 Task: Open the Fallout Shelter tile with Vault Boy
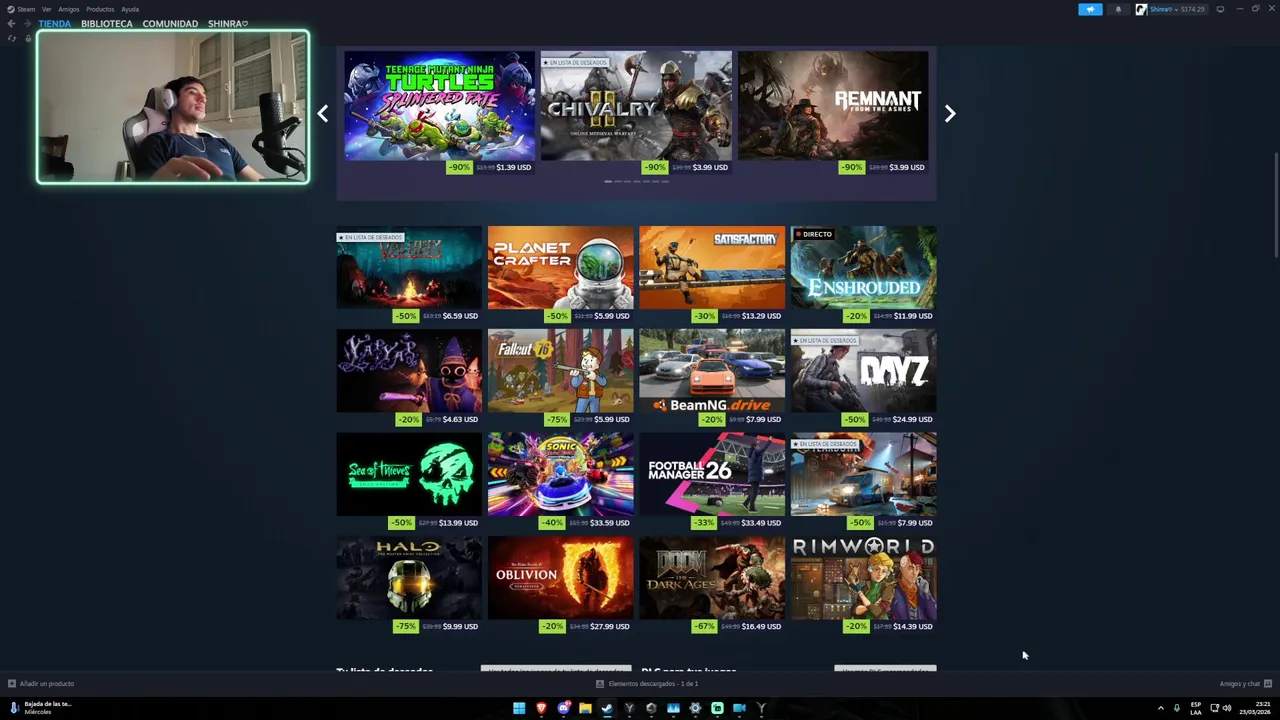[x=561, y=371]
